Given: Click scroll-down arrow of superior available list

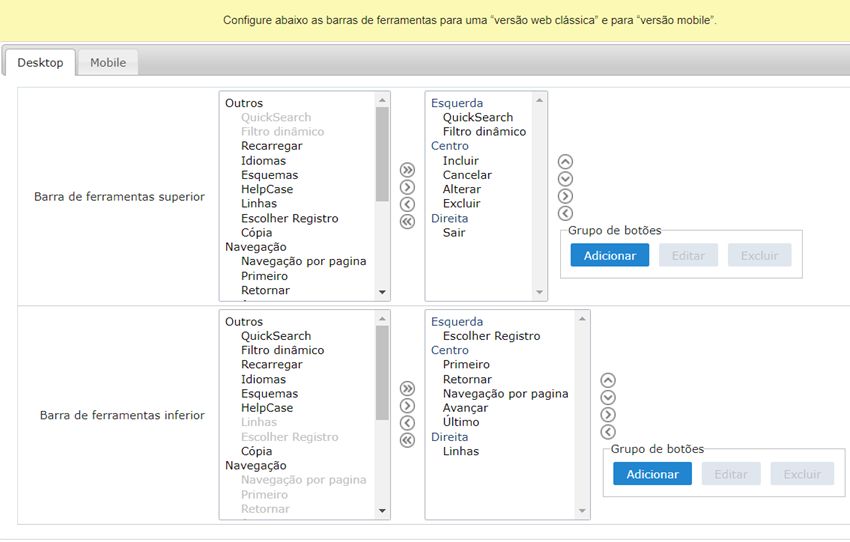Looking at the screenshot, I should 382,292.
